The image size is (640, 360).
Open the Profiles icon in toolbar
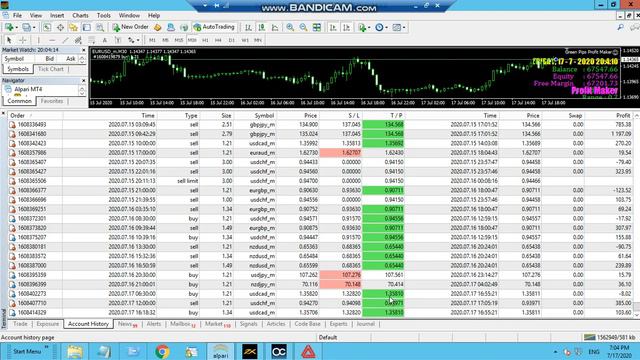pyautogui.click(x=26, y=27)
